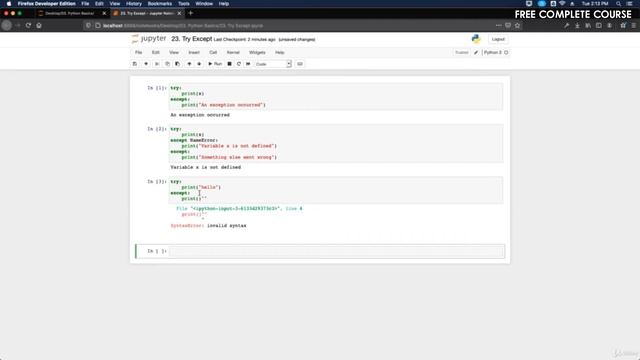This screenshot has width=640, height=360.
Task: Restart the kernel with the circular arrow icon
Action: [x=239, y=64]
